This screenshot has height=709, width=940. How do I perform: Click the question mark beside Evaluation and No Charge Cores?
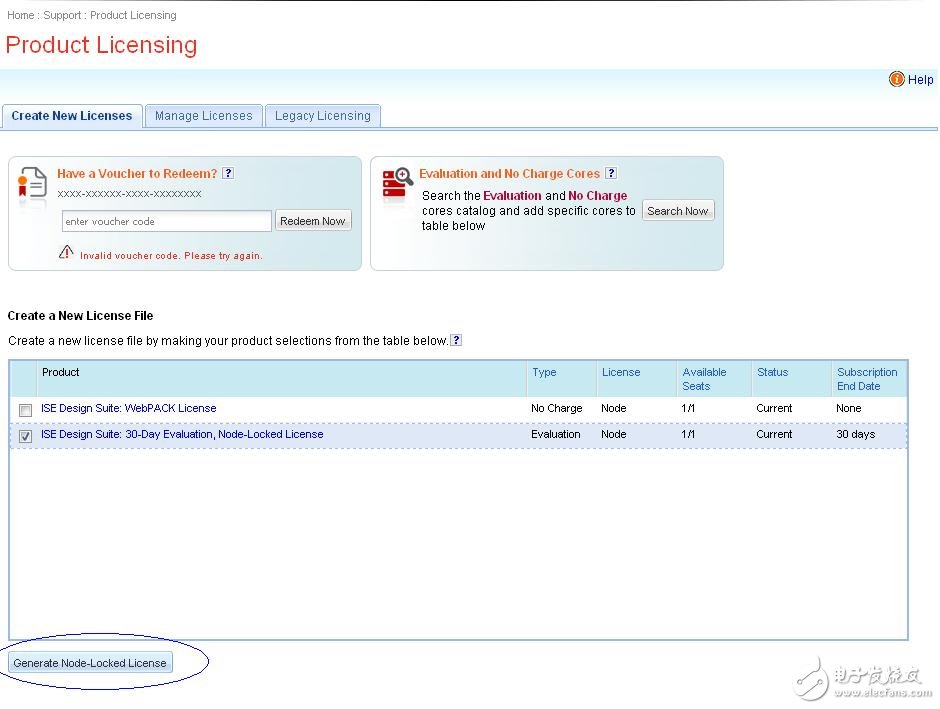pos(611,173)
